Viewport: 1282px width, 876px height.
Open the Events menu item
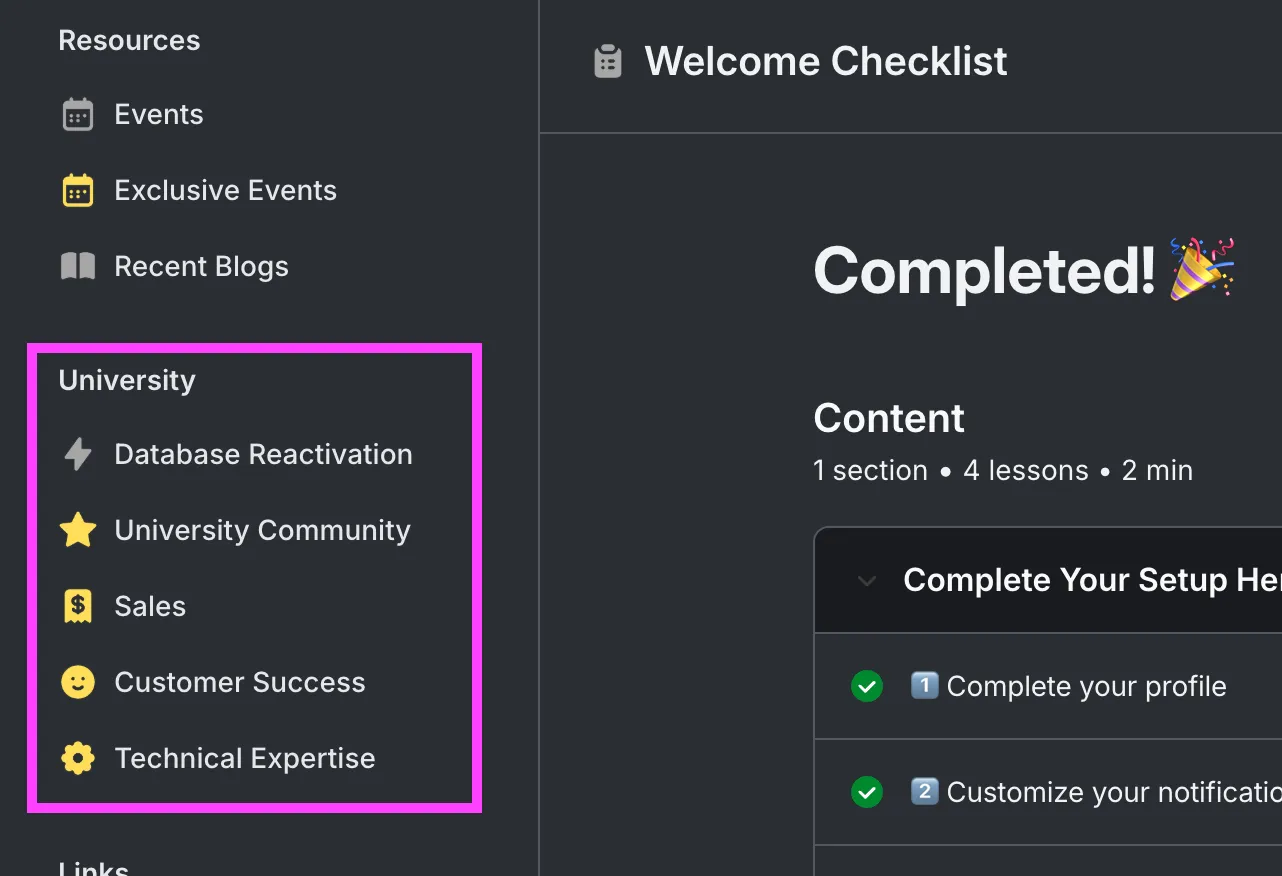[x=159, y=115]
